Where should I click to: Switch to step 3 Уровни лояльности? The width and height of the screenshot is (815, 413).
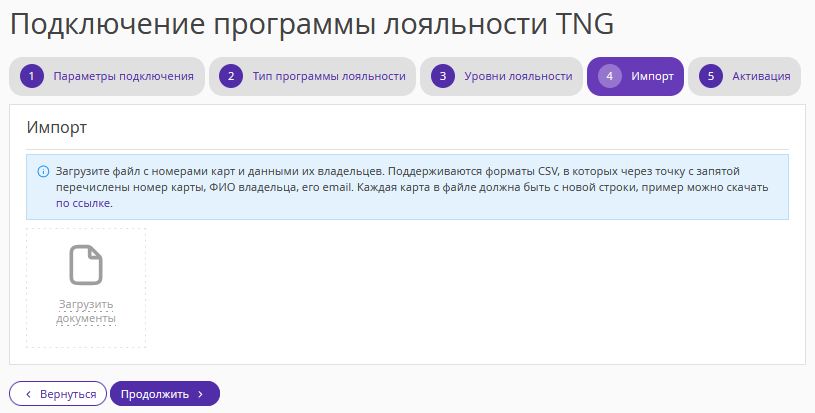(502, 76)
